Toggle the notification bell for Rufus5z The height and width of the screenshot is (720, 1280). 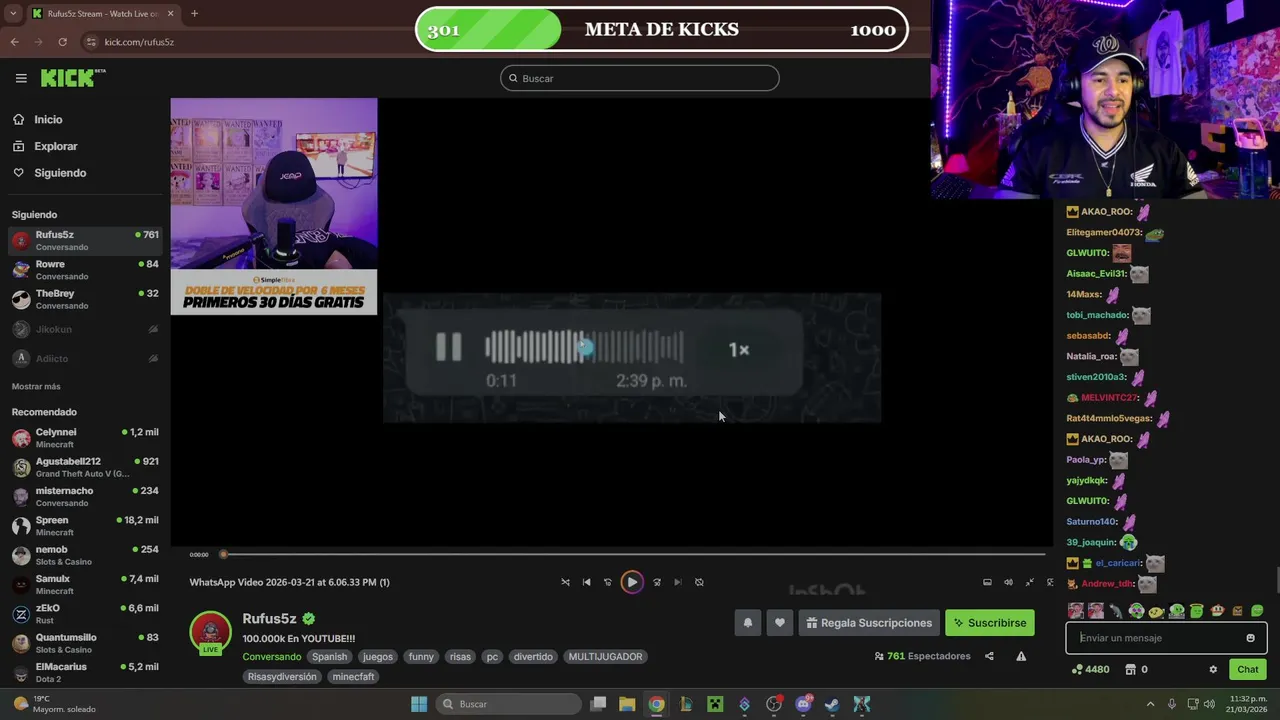[747, 623]
